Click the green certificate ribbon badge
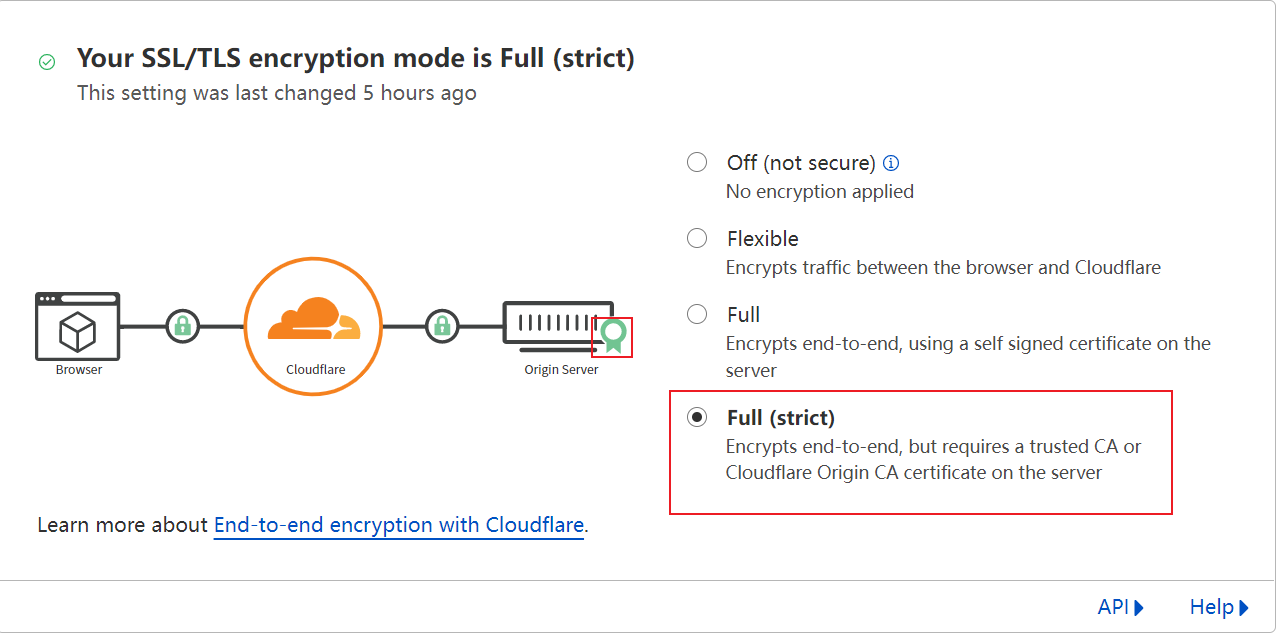The height and width of the screenshot is (643, 1288). 613,336
